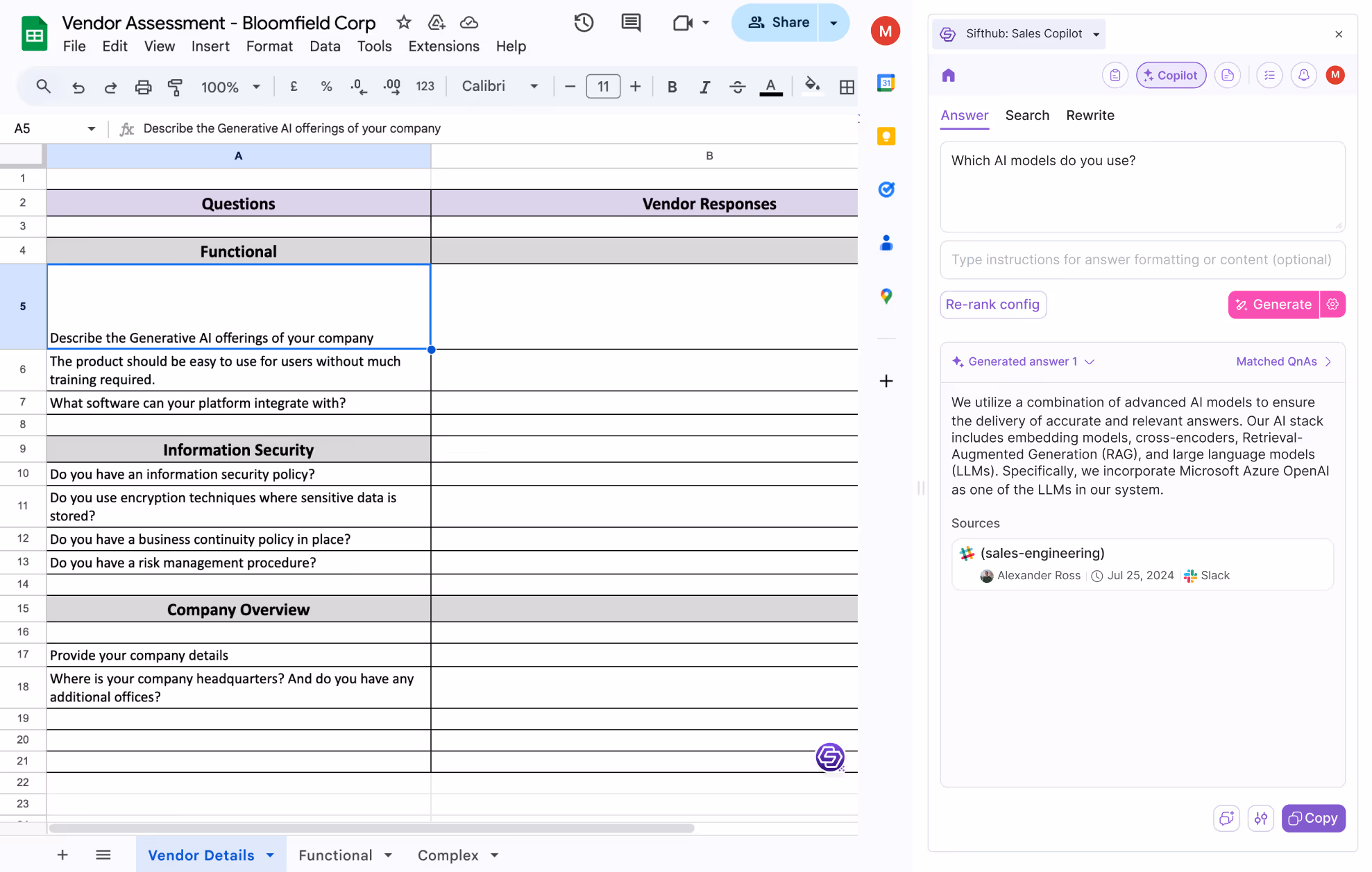Open Google Tasks in side panel
Viewport: 1372px width, 872px height.
tap(886, 189)
